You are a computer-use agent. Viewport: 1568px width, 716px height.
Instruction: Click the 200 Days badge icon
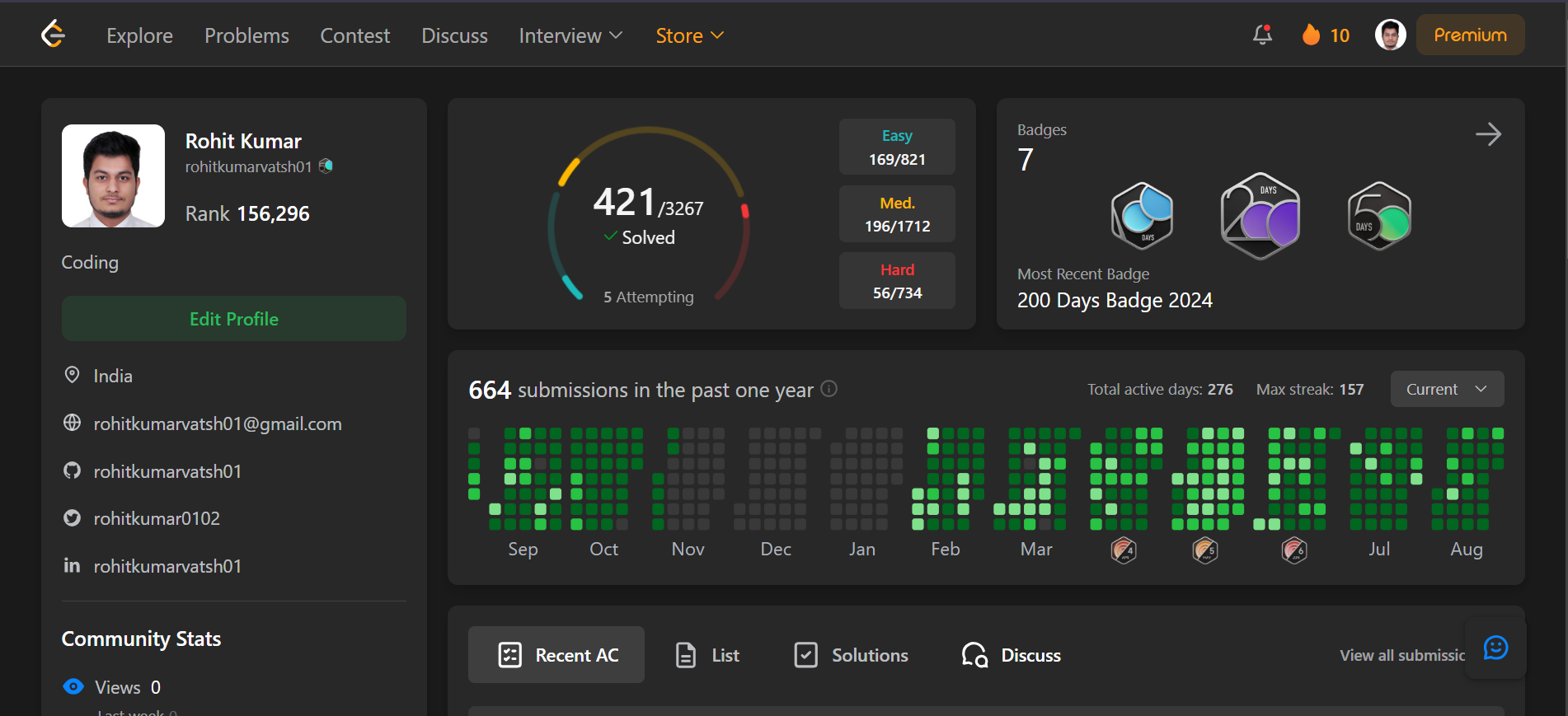click(1260, 216)
